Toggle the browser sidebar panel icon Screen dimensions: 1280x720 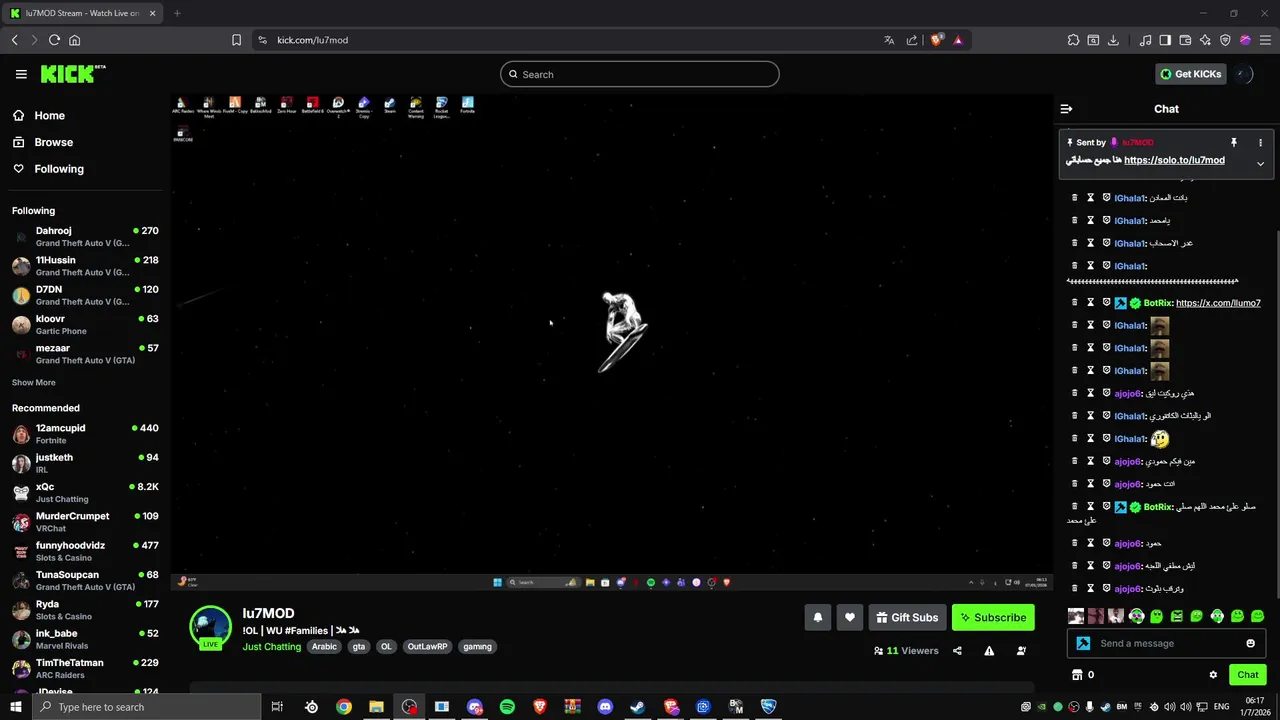[x=1165, y=40]
